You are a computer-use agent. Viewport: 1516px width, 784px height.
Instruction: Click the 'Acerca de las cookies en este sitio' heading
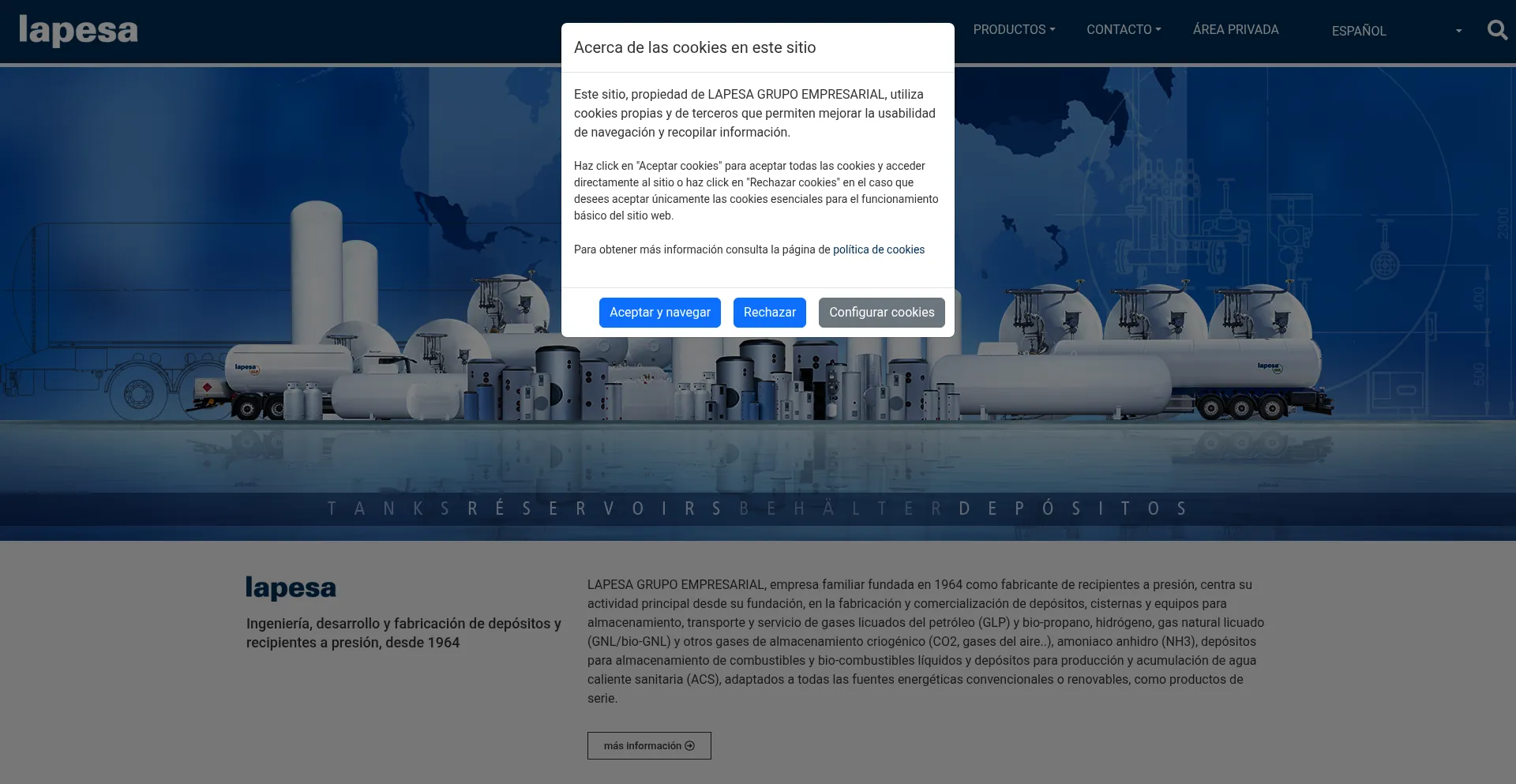(695, 47)
